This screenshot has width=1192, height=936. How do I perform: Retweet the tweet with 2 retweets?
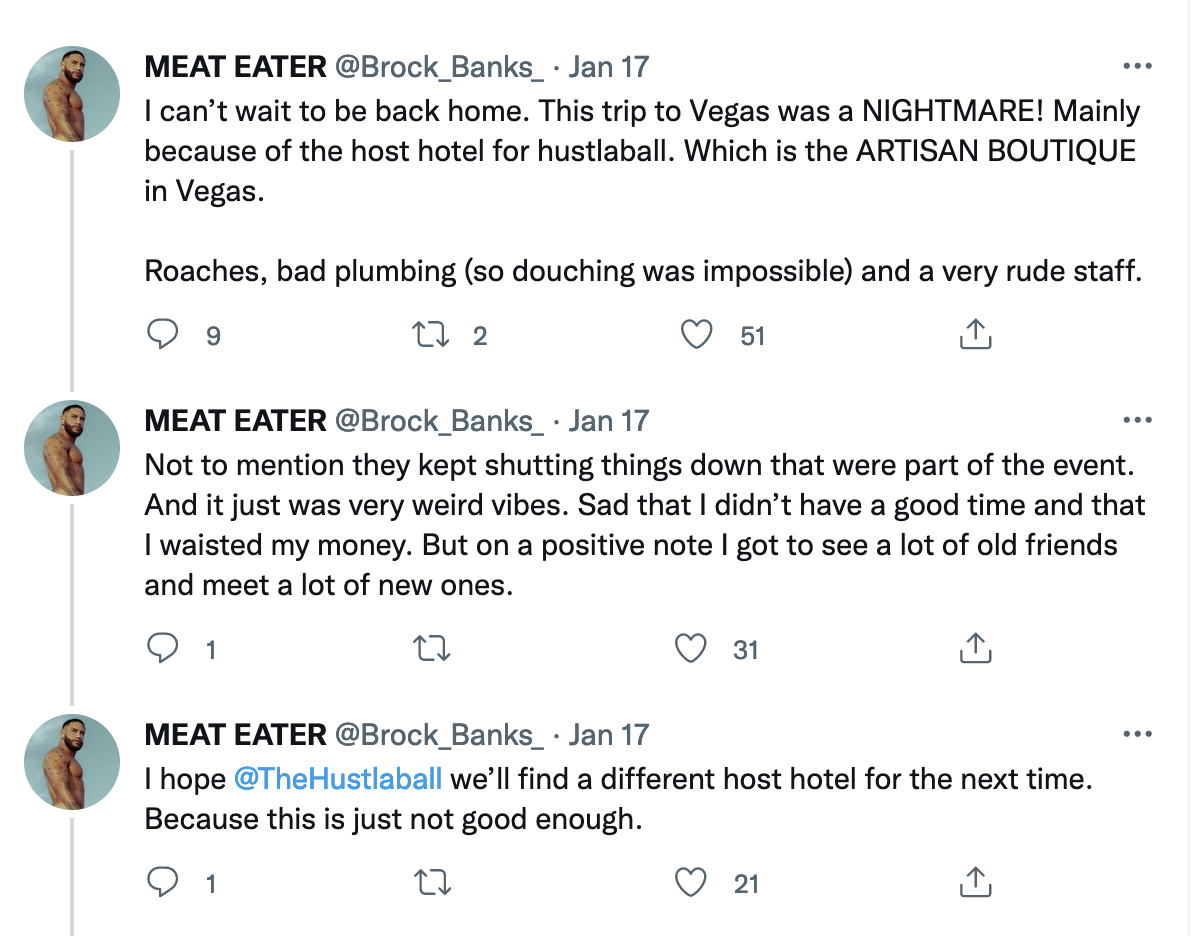pyautogui.click(x=431, y=335)
